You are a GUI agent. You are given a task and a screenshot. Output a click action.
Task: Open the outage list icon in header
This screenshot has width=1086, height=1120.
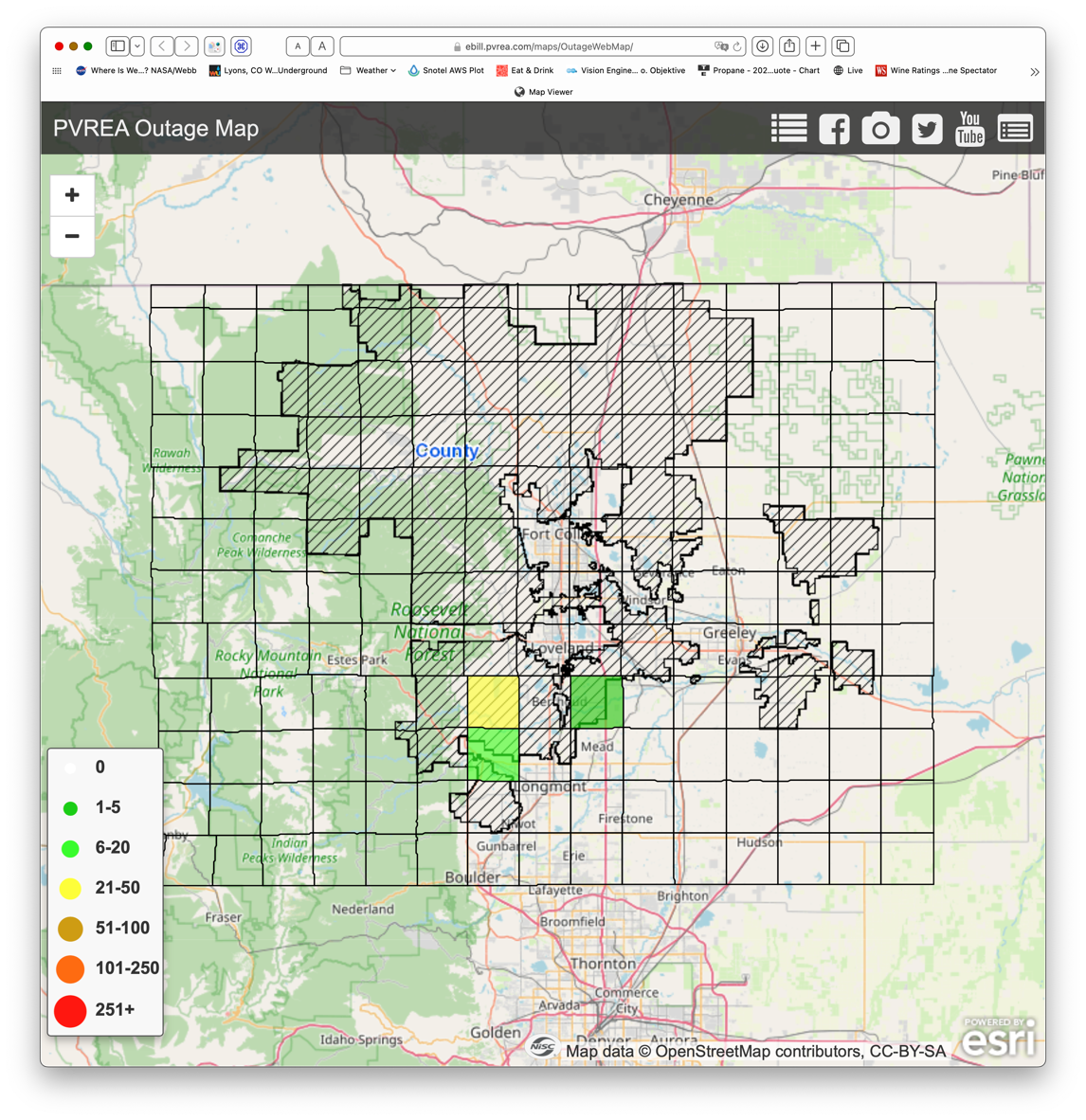pos(788,129)
